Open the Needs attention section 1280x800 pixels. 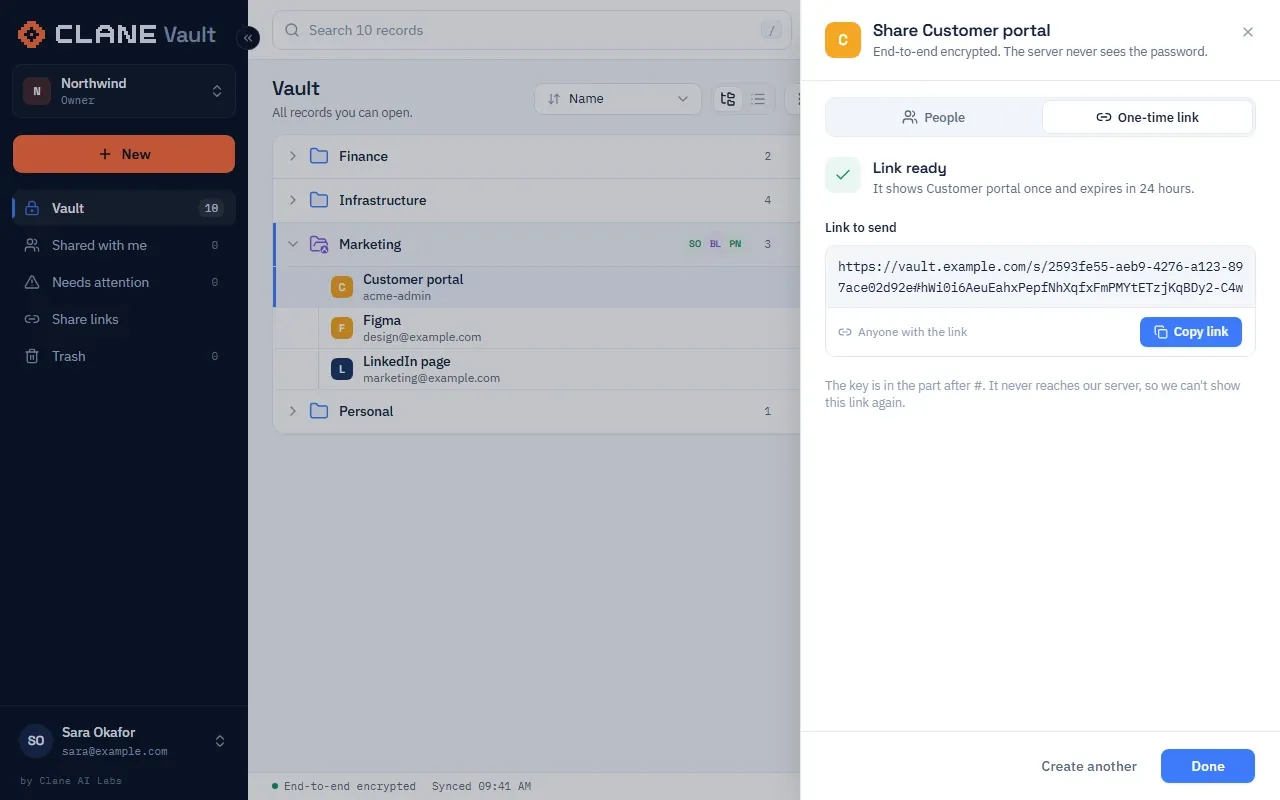(x=124, y=282)
